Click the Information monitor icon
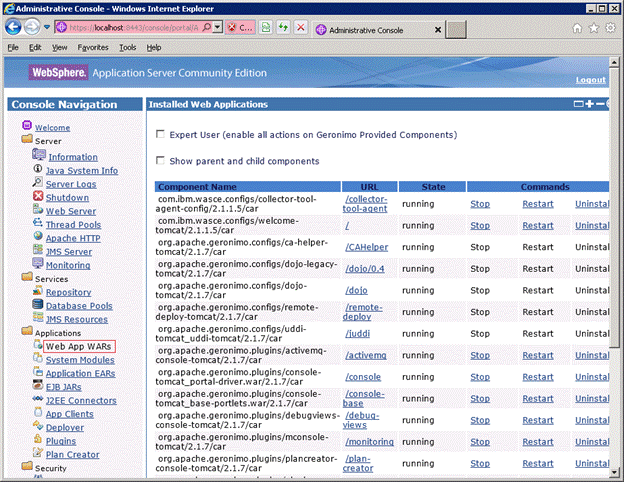Screen dimensions: 624x482 tap(39, 155)
